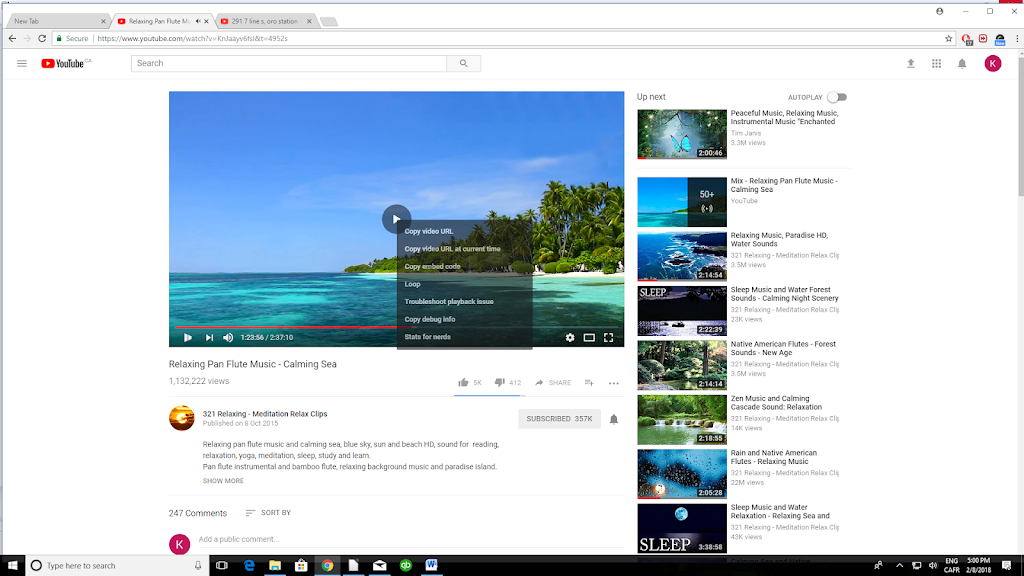Open the player settings gear menu
Screen dimensions: 1024x576
point(570,338)
